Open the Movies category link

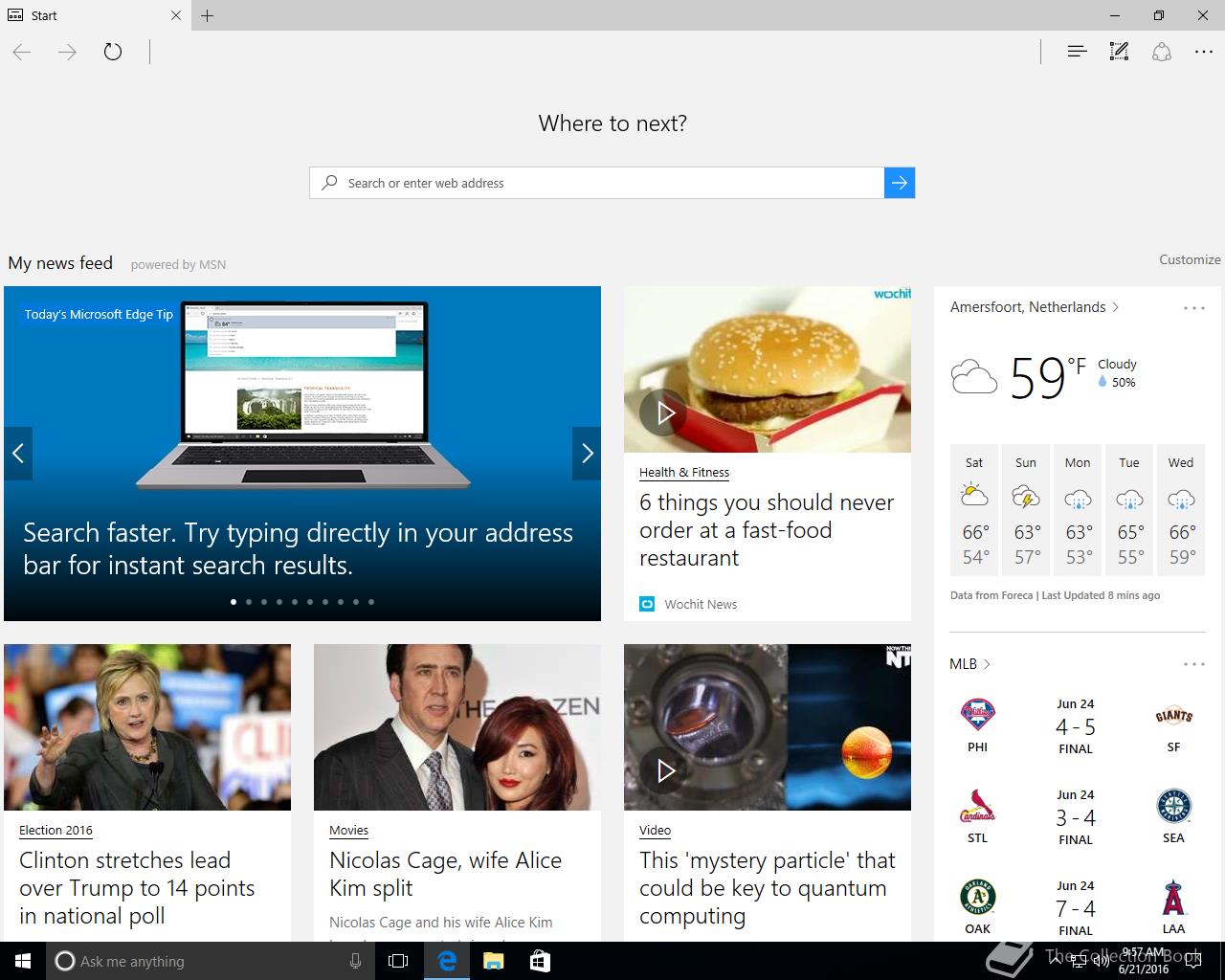348,830
